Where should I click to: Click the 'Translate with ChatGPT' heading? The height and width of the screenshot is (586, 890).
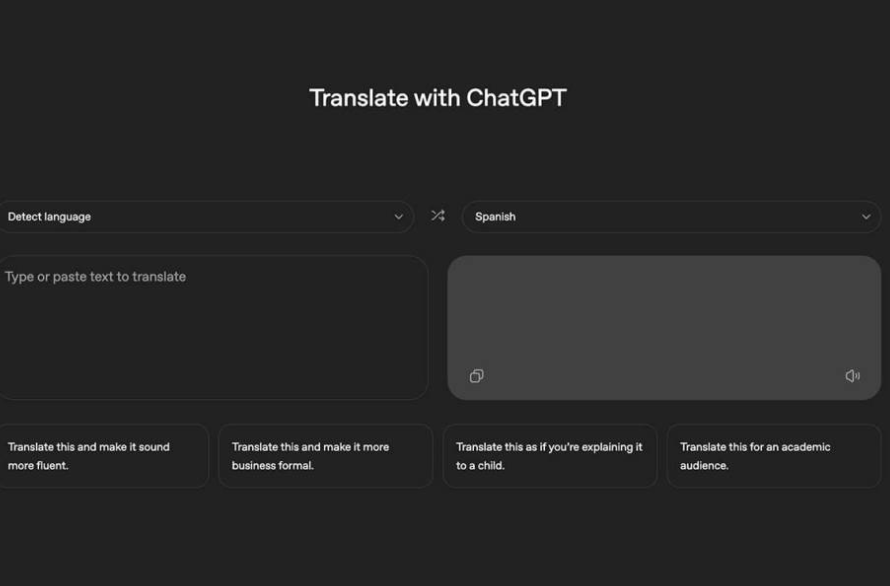[x=438, y=98]
